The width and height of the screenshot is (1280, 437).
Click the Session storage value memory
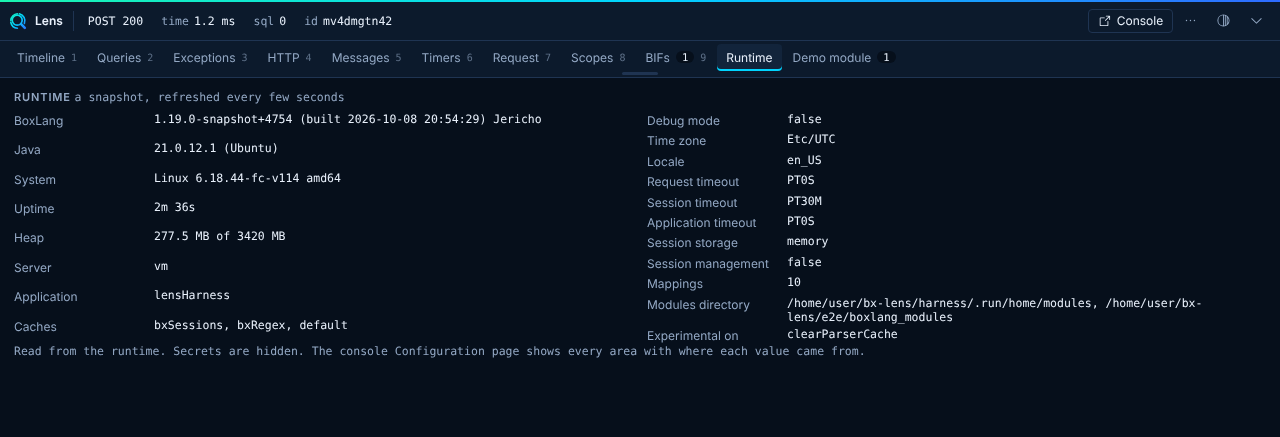[x=807, y=241]
